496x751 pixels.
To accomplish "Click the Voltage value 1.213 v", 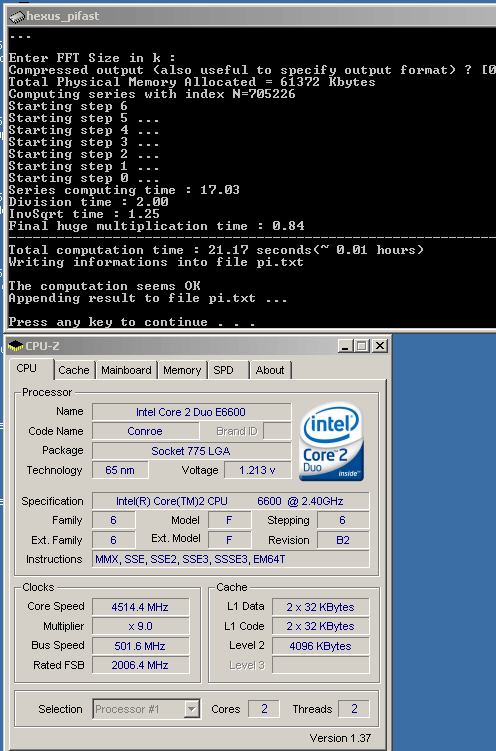I will coord(258,470).
